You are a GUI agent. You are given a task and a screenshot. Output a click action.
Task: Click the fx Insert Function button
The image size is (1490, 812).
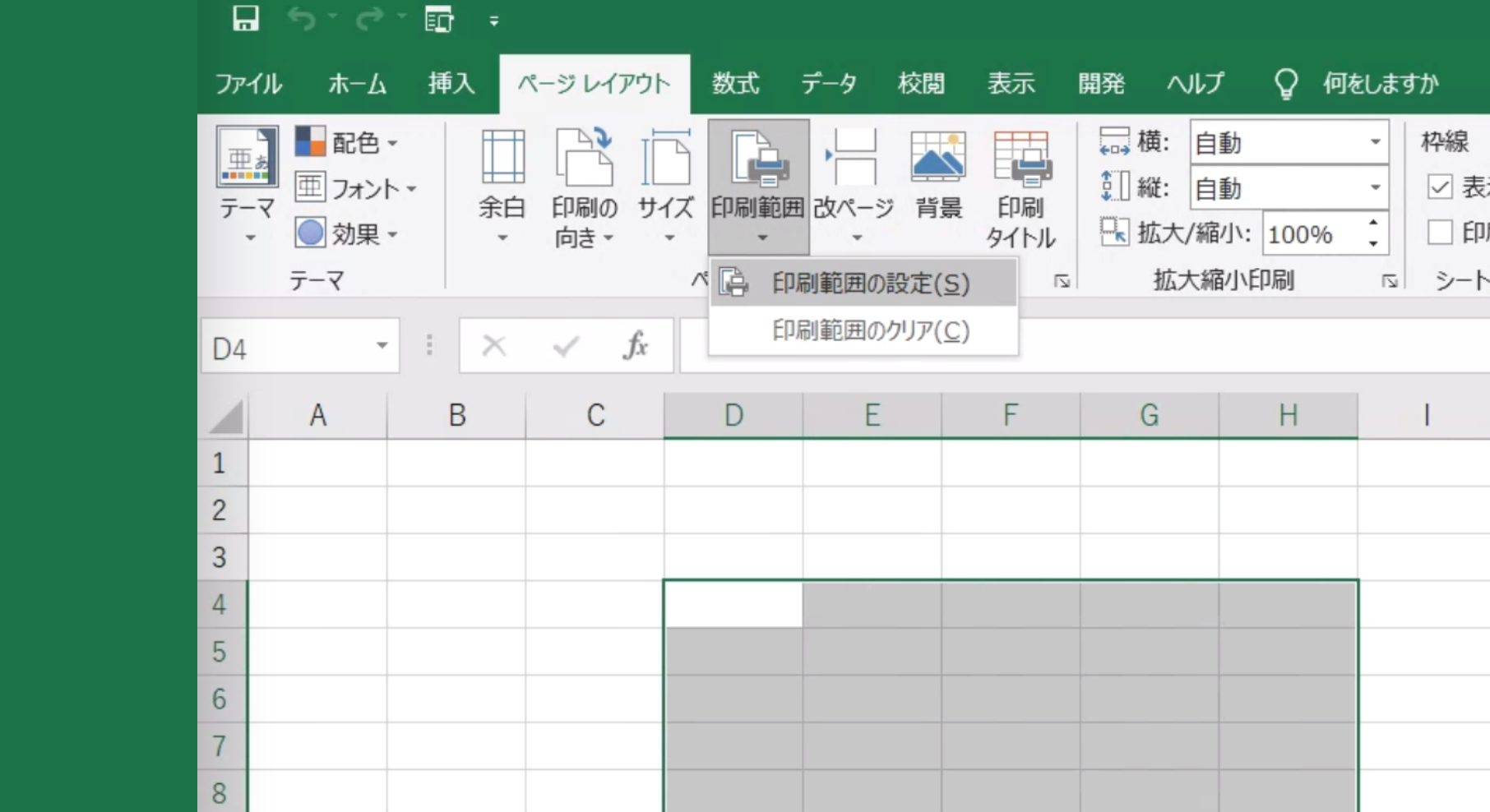[636, 346]
